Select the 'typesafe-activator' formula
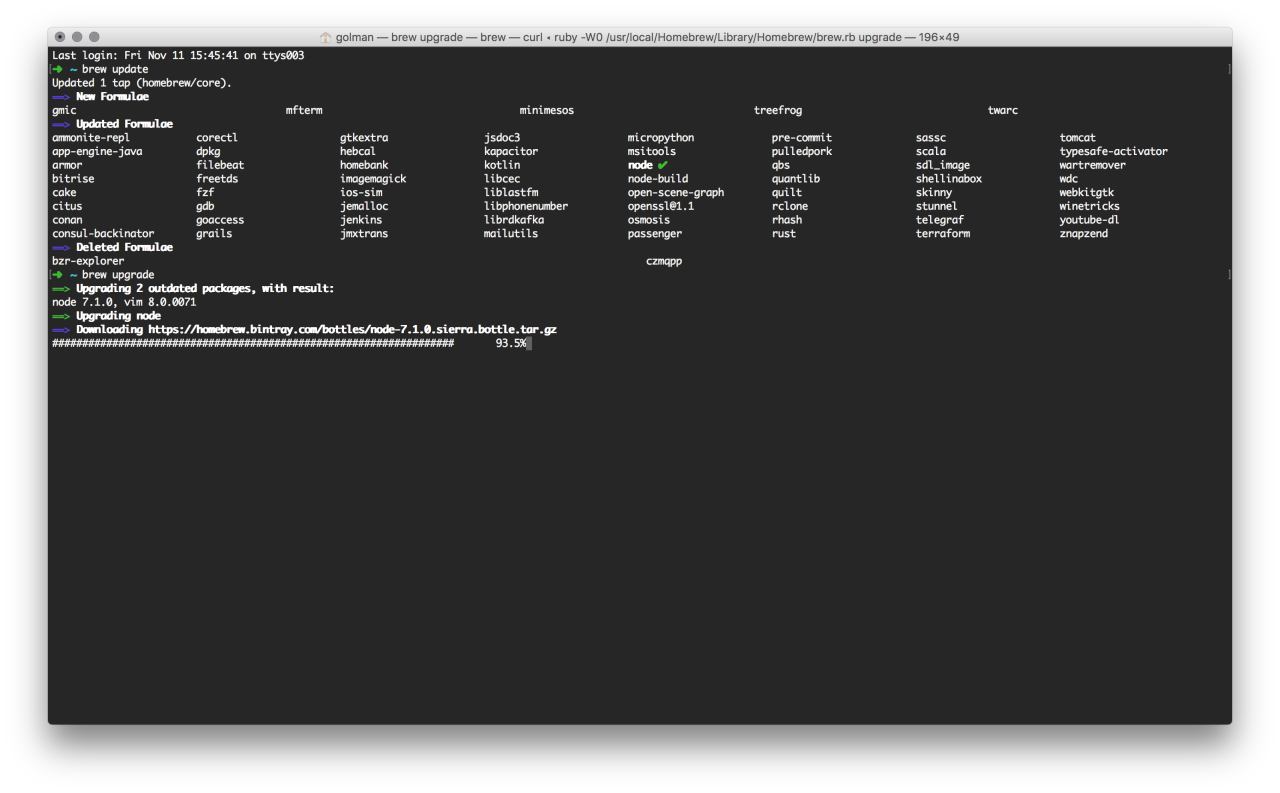 tap(1114, 152)
